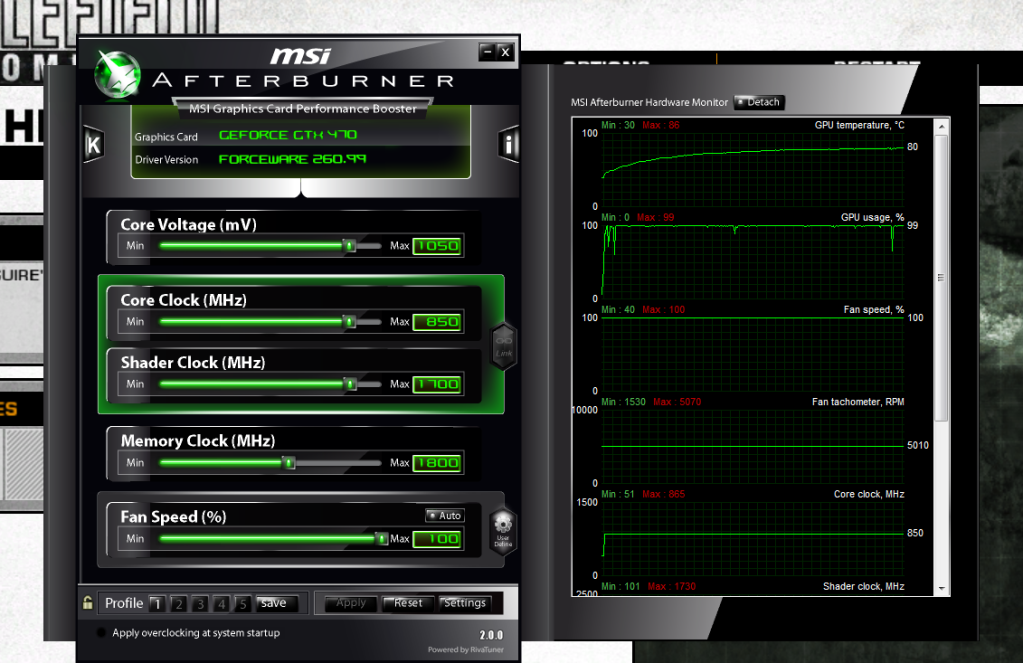Click the Core clock graph
The height and width of the screenshot is (663, 1023).
coord(752,538)
